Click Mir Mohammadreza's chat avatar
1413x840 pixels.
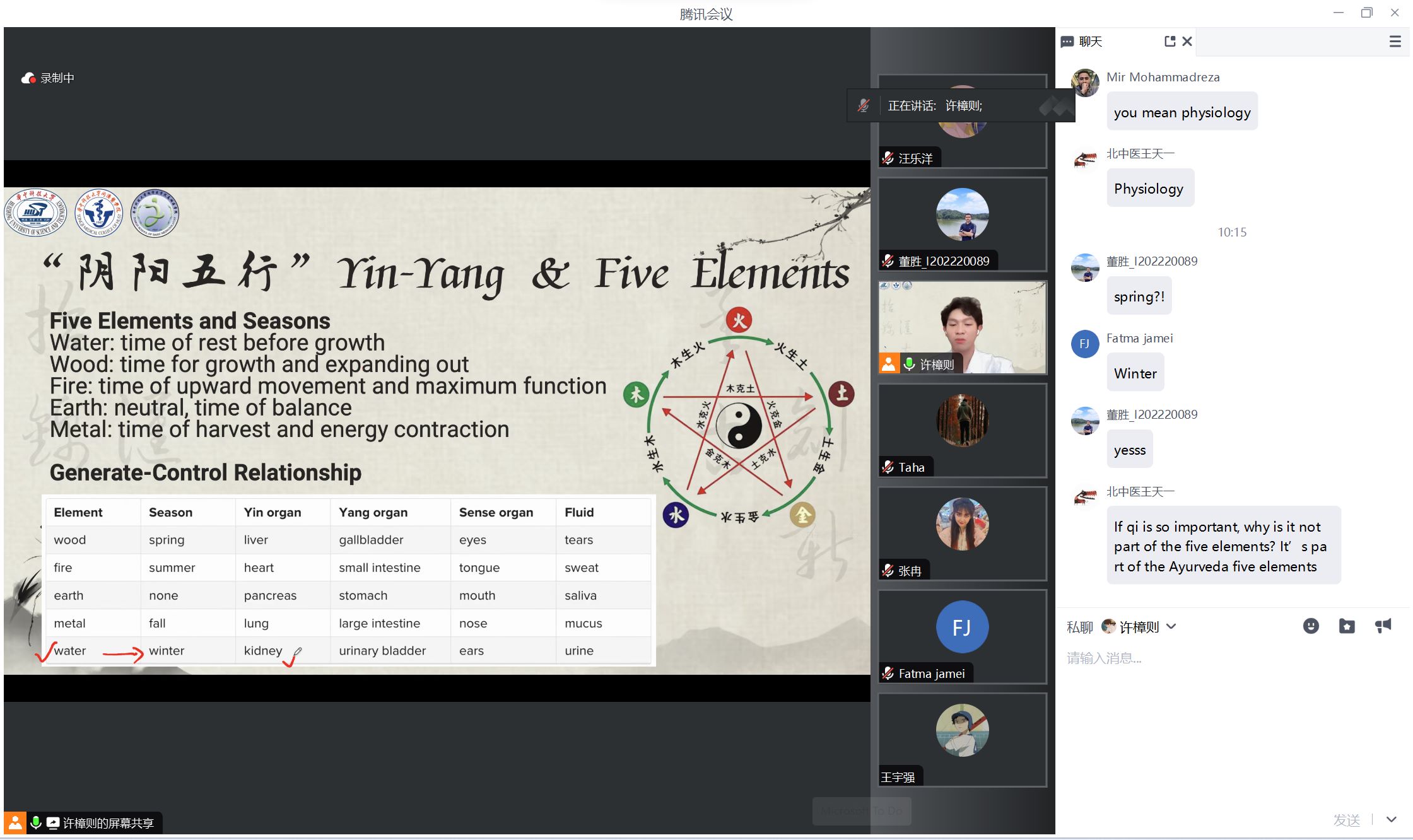(1085, 83)
